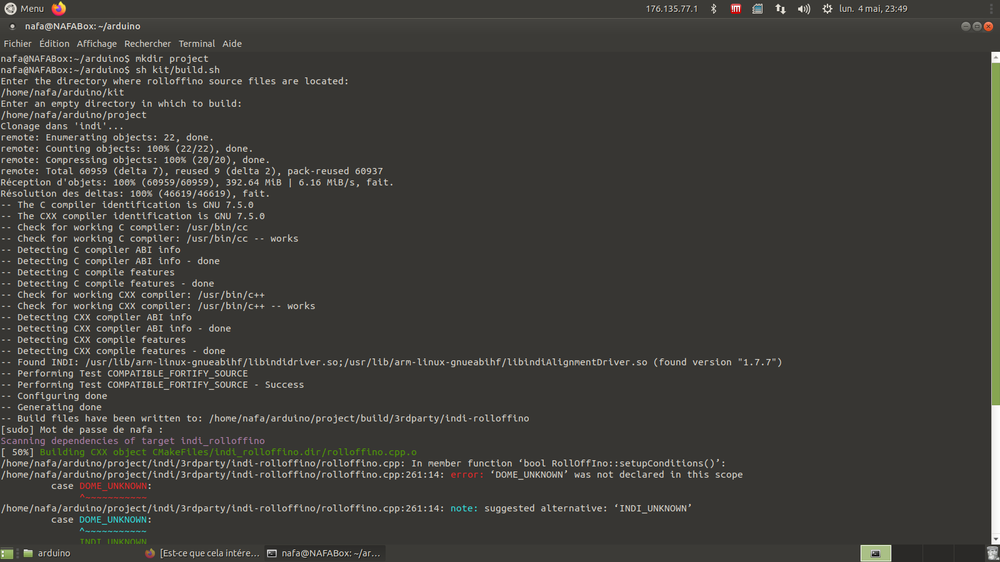Click "Clonage dans 'indi'..." line
1000x562 pixels.
click(62, 126)
